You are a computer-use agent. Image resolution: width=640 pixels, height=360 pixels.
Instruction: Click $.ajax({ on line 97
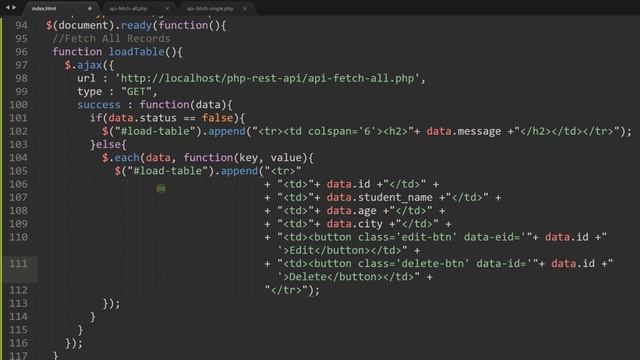point(89,65)
